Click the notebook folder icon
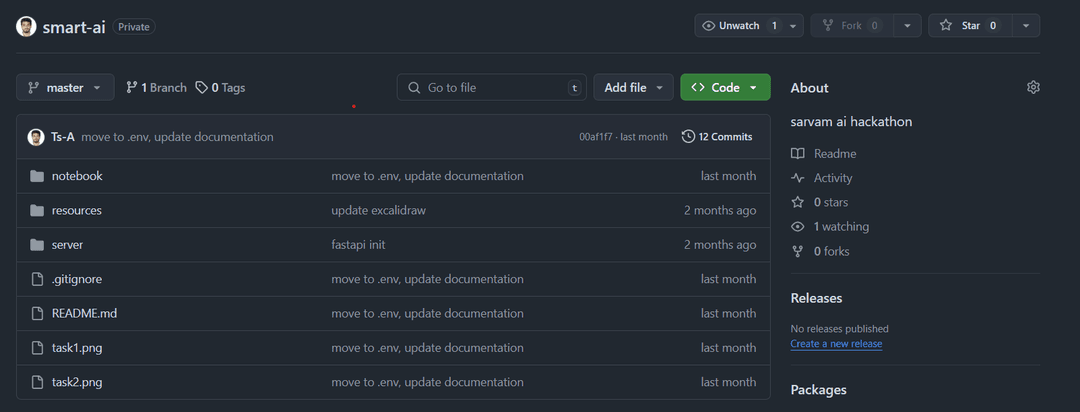Screen dimensions: 1080x412 point(37,176)
